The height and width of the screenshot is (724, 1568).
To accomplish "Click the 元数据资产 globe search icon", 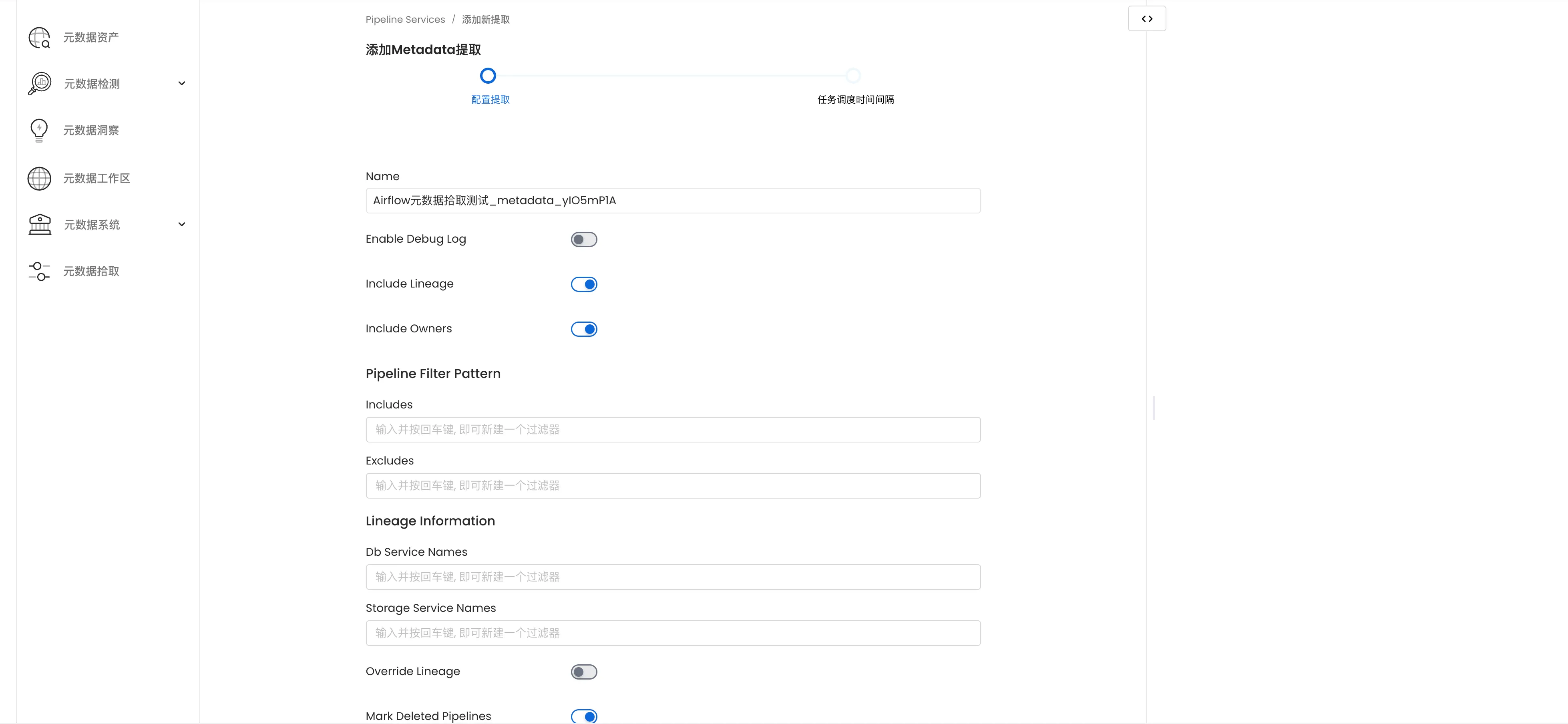I will 40,37.
